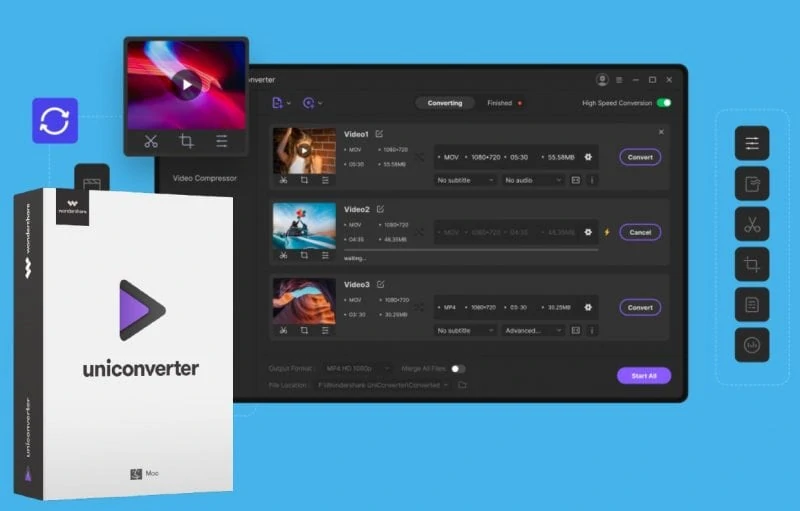Screen dimensions: 800x511
Task: Click the adjustment sliders tool on right panel
Action: (x=752, y=143)
